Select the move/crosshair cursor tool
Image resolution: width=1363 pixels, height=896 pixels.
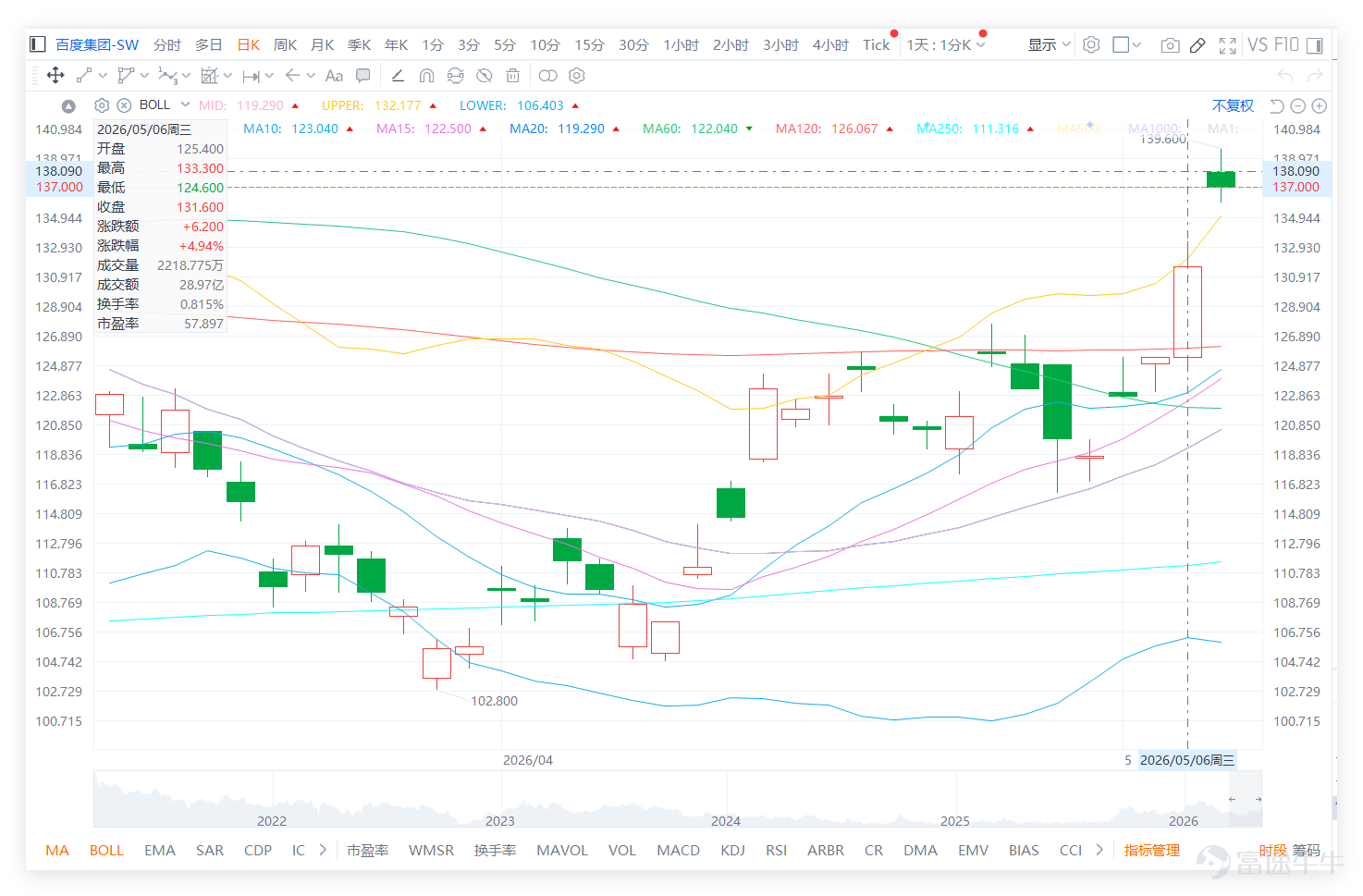[x=55, y=76]
